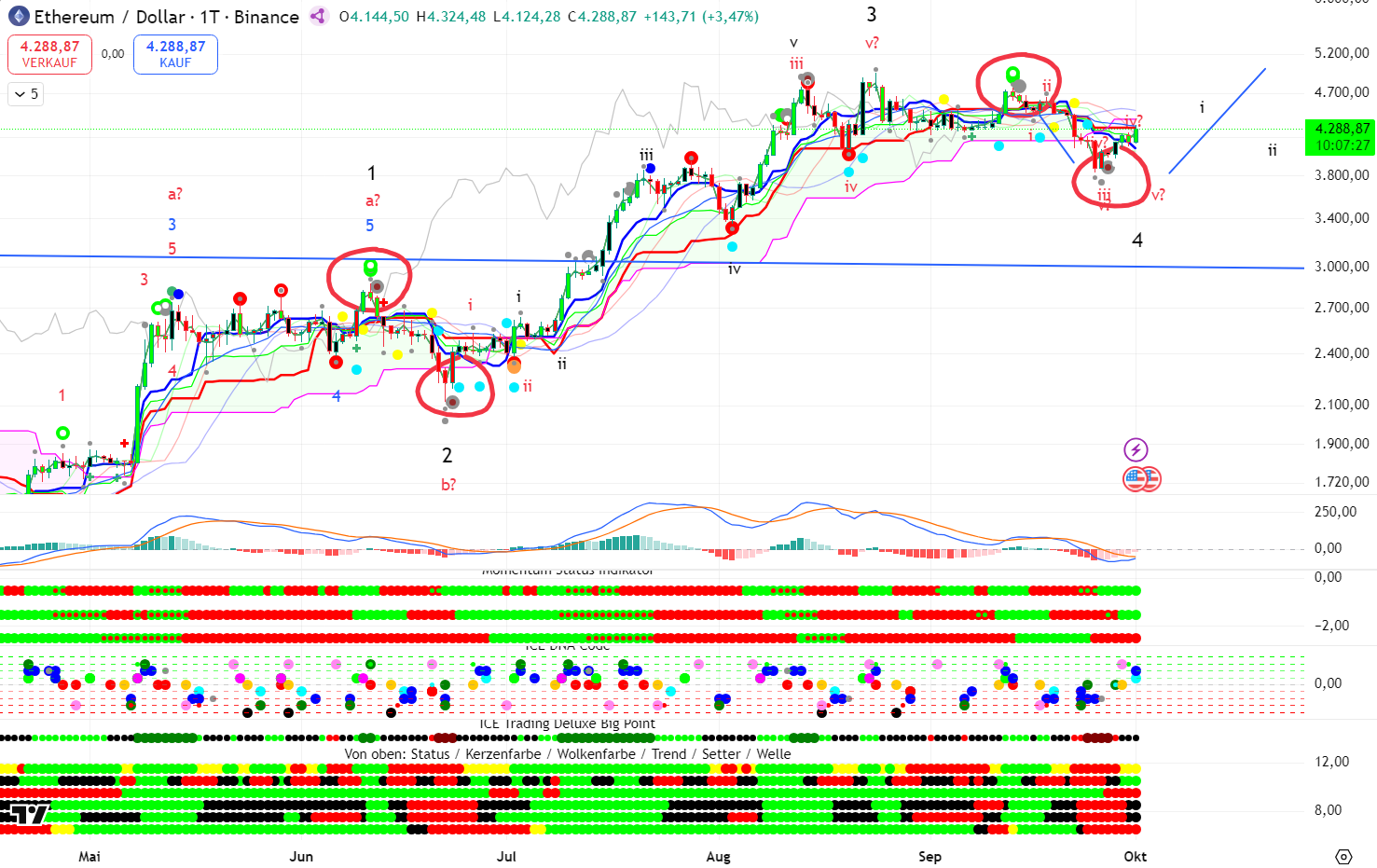The width and height of the screenshot is (1377, 868).
Task: Click the Von oben: Status / Kerzenfarbe label
Action: click(x=567, y=753)
